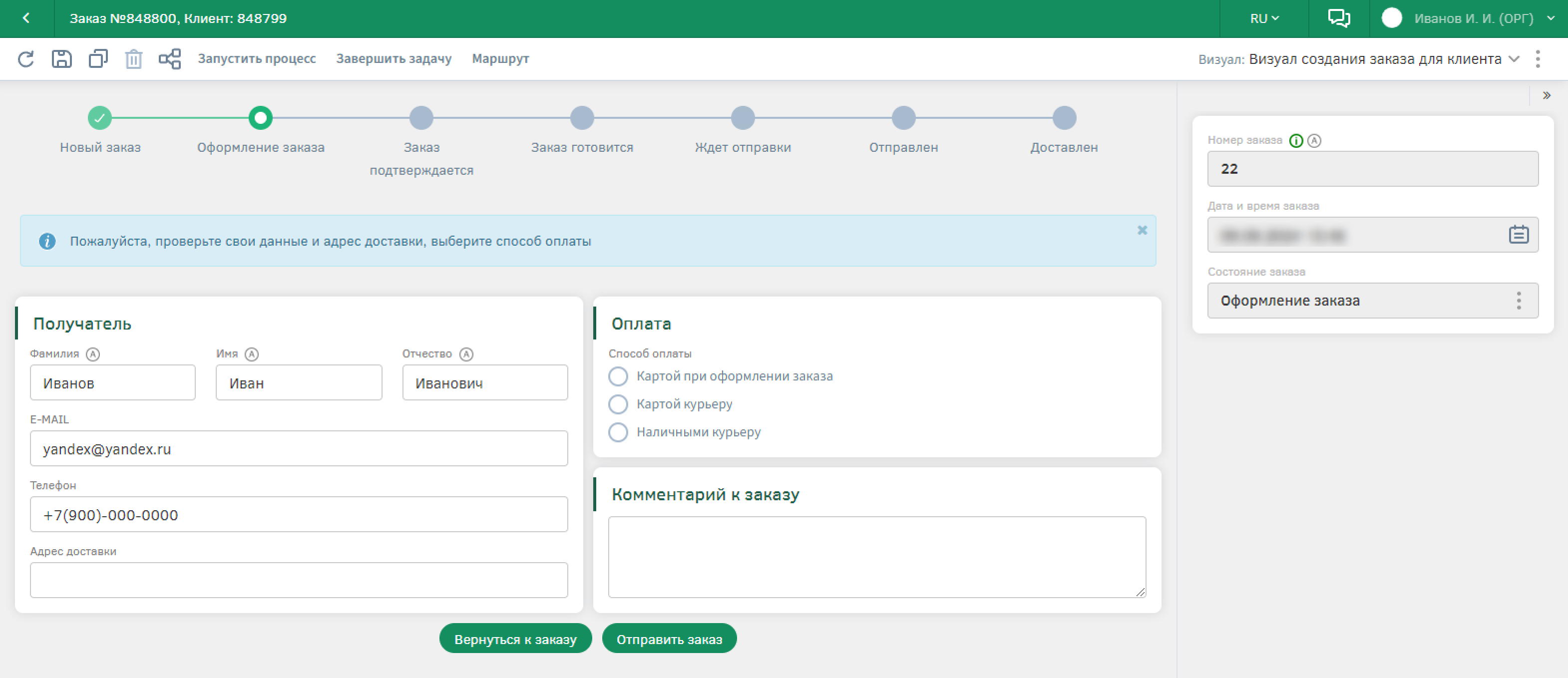
Task: Click the back arrow in header
Action: [26, 18]
